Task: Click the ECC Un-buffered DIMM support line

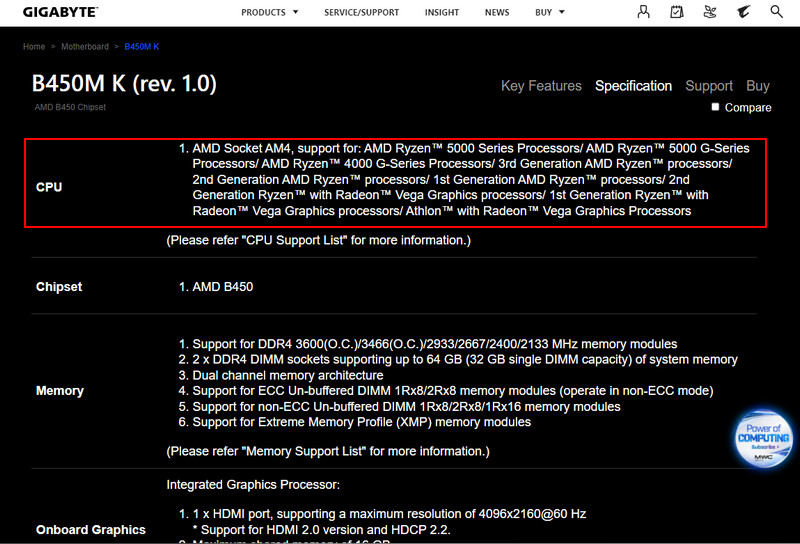Action: point(446,391)
